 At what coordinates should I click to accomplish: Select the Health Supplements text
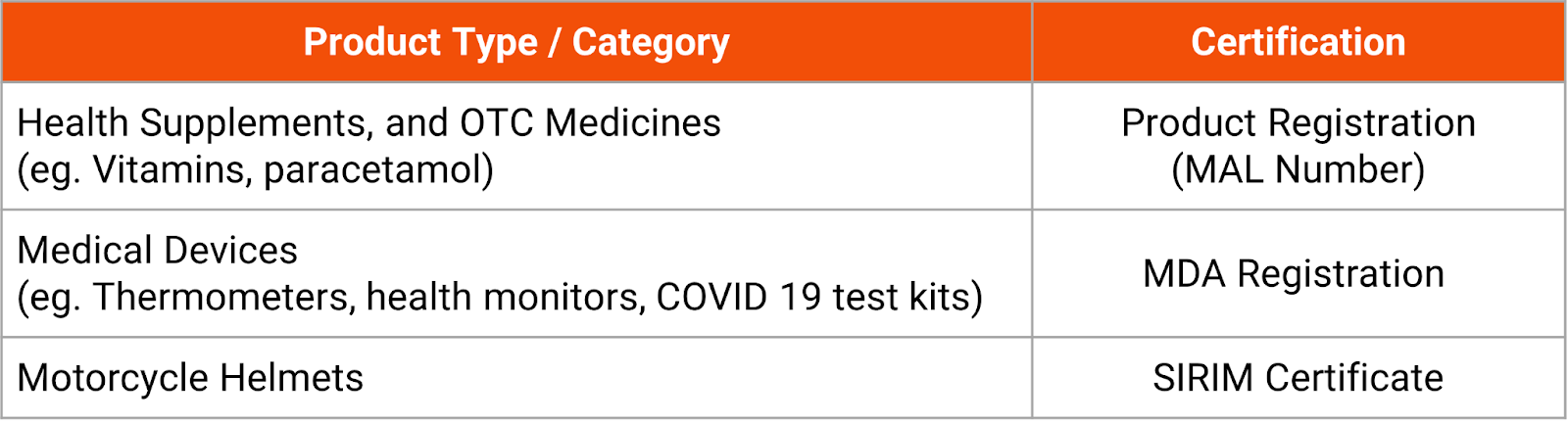[x=194, y=123]
